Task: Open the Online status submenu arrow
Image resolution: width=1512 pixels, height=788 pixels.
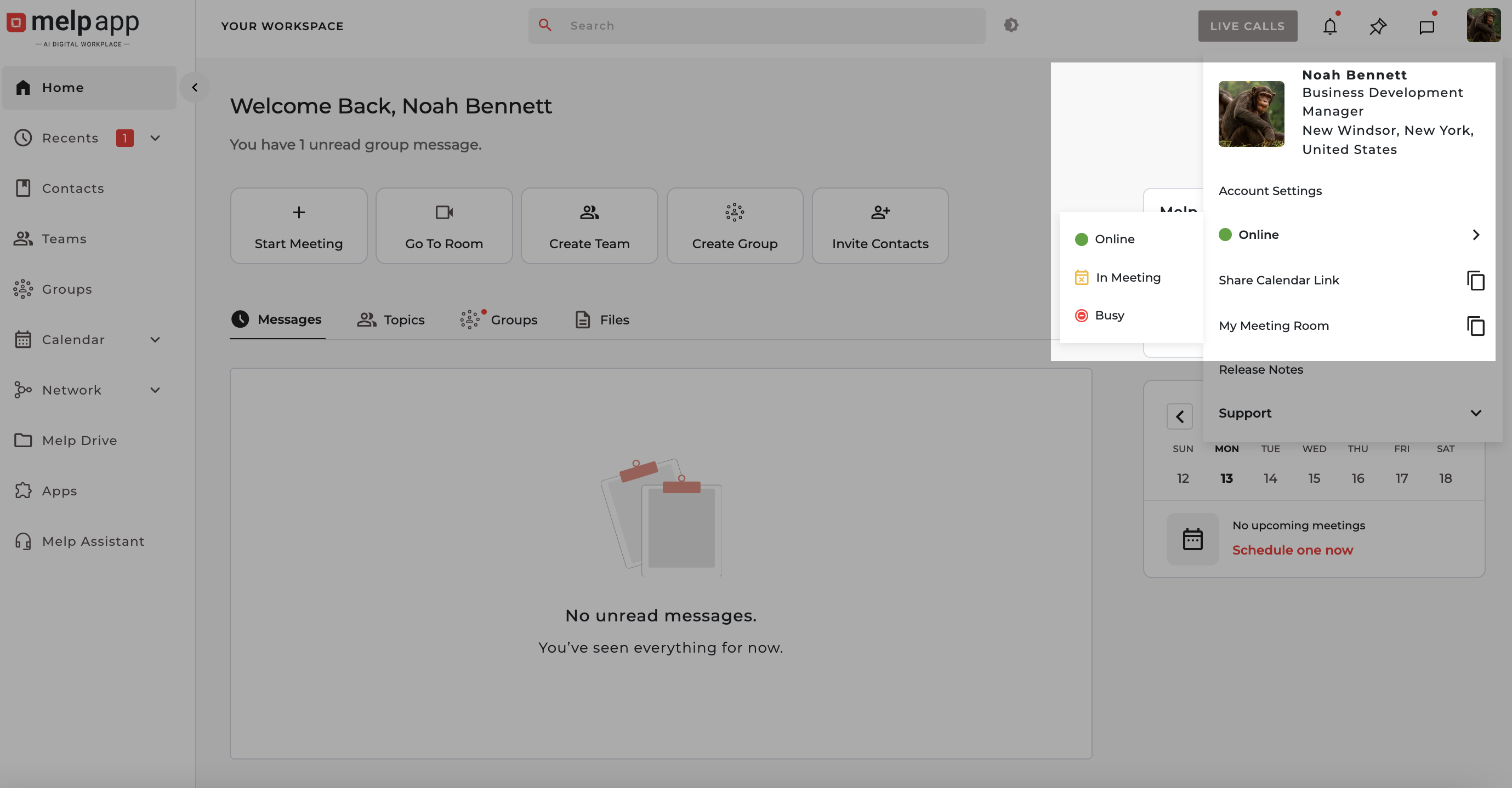Action: click(1476, 235)
